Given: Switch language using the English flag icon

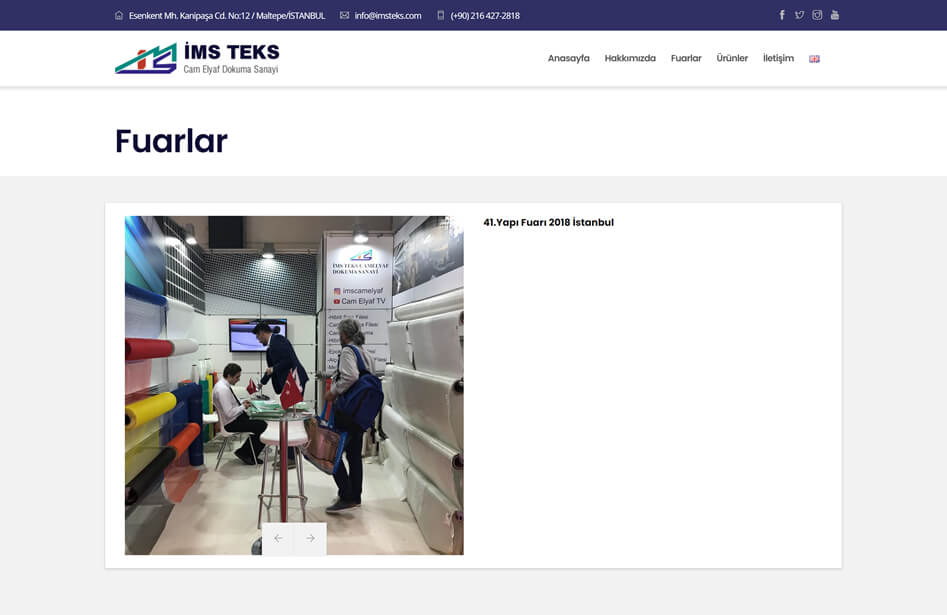Looking at the screenshot, I should 814,59.
